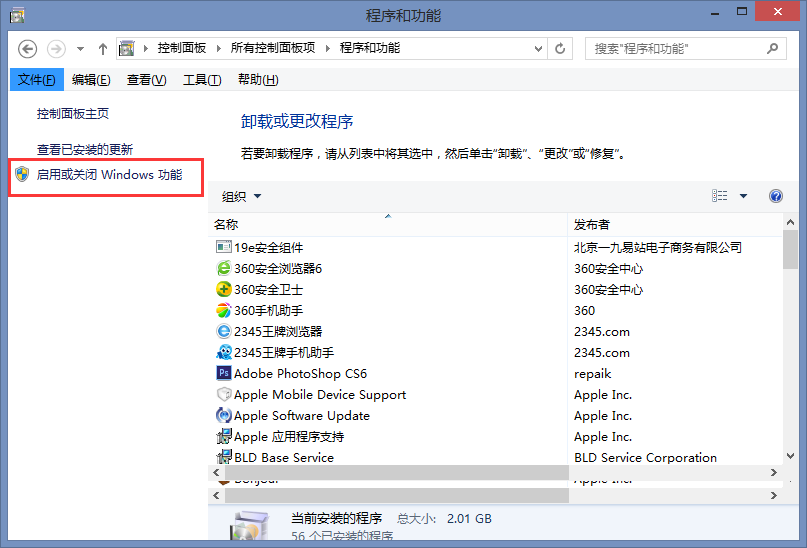Open the 帮助(H) menu
This screenshot has height=548, width=807.
[258, 80]
